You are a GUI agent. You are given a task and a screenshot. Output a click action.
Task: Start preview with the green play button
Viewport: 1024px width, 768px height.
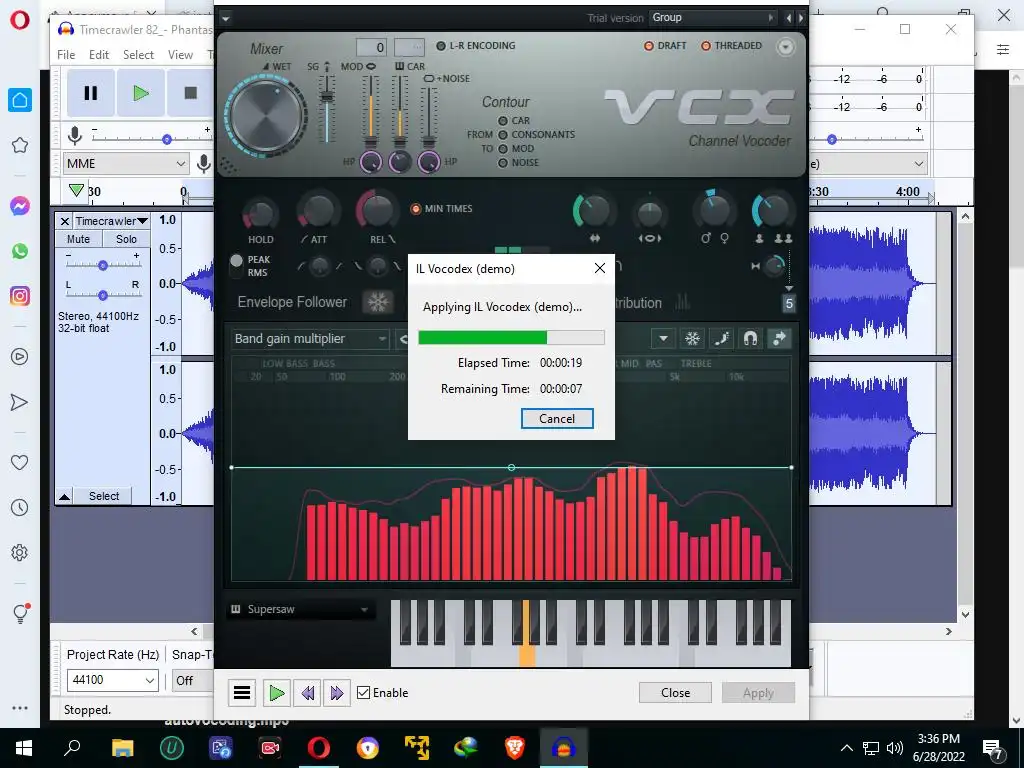[276, 692]
